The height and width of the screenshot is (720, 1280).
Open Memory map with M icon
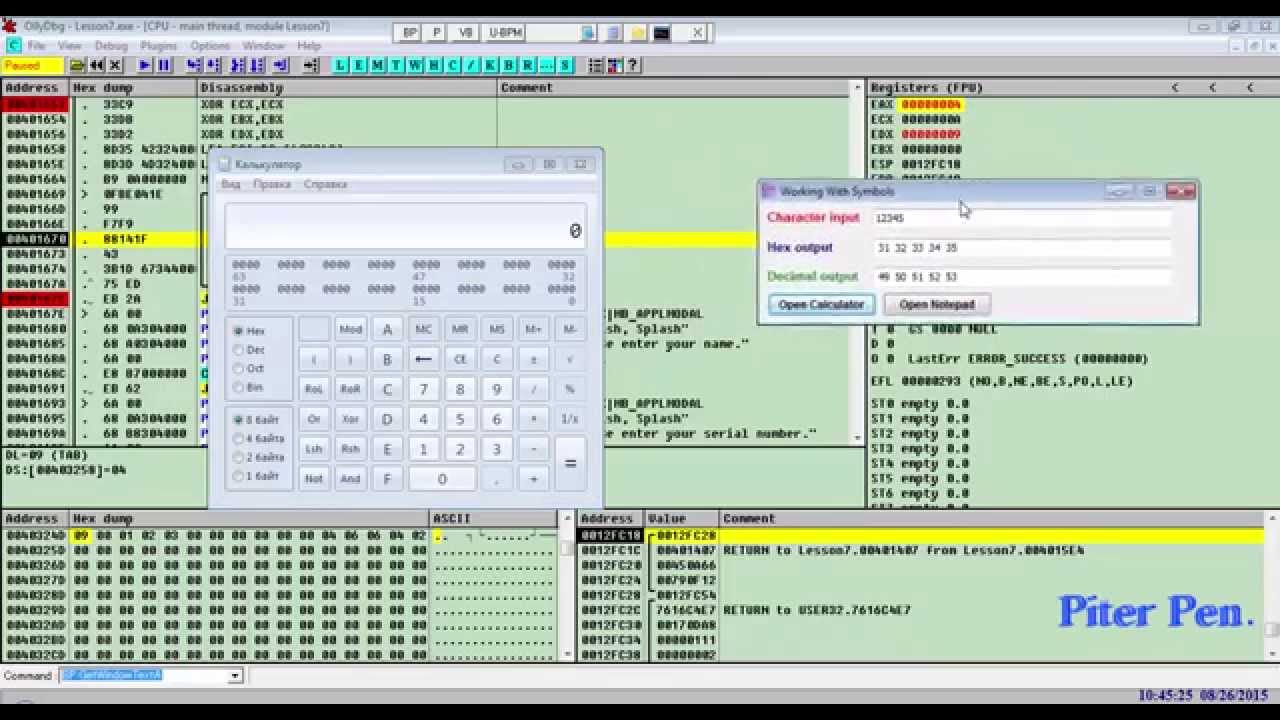tap(378, 65)
